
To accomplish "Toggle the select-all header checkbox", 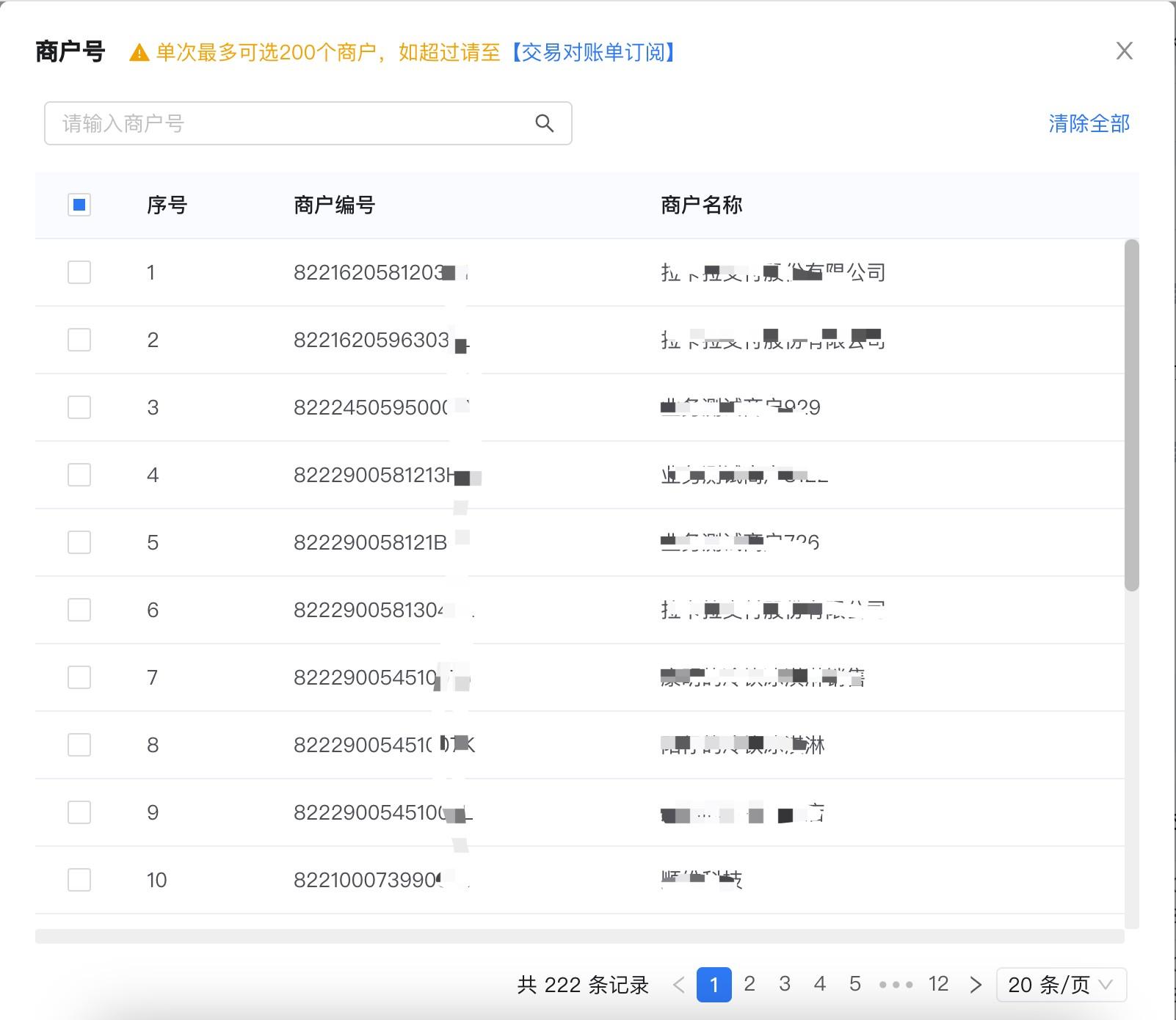I will pyautogui.click(x=79, y=205).
